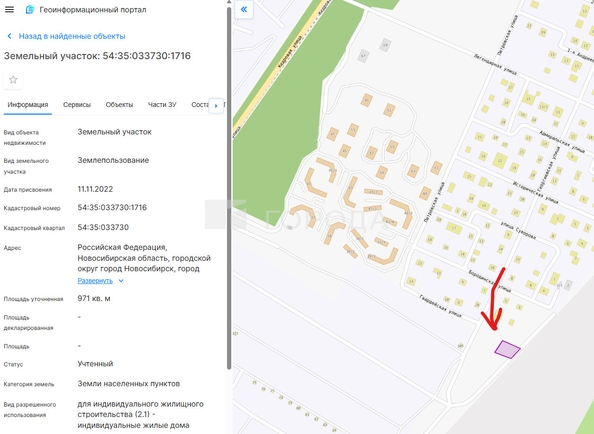Viewport: 594px width, 434px height.
Task: Open the Части ЗУ tab
Action: (162, 105)
